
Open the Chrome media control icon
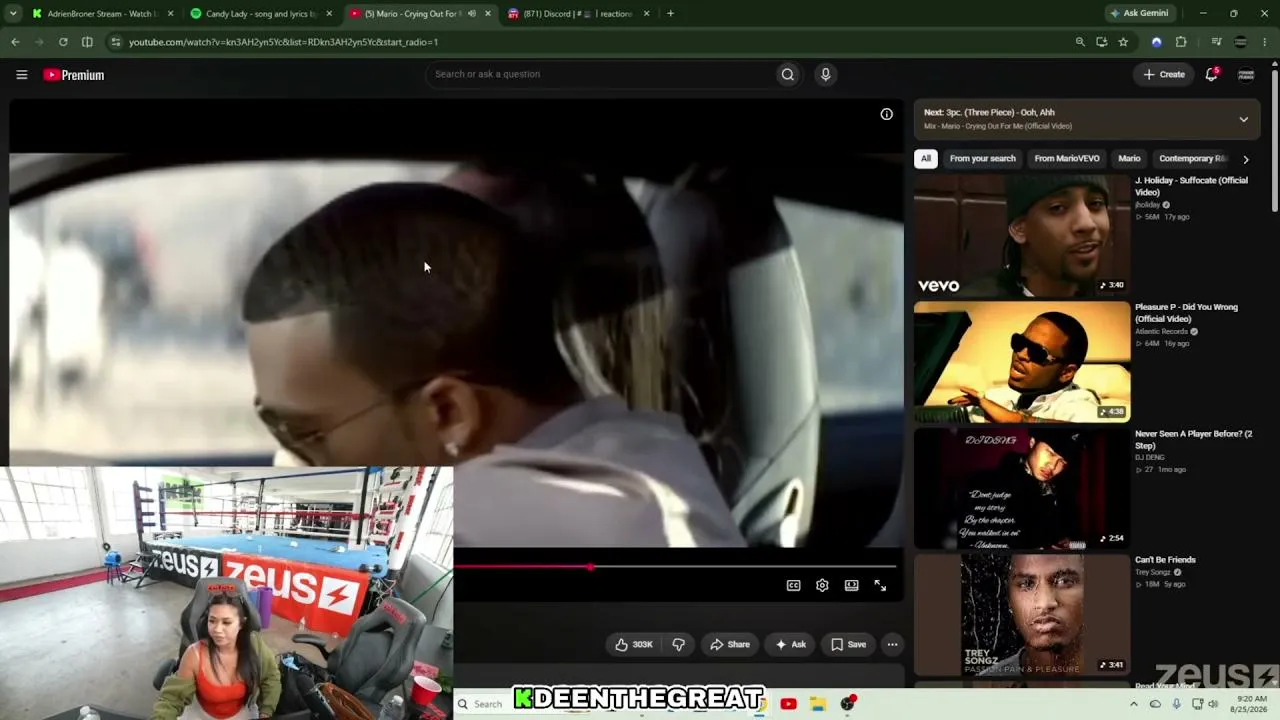click(x=1216, y=42)
